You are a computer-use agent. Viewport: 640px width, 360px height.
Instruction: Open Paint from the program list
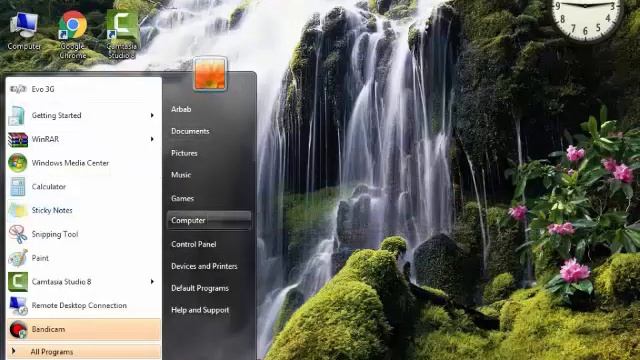(x=84, y=258)
